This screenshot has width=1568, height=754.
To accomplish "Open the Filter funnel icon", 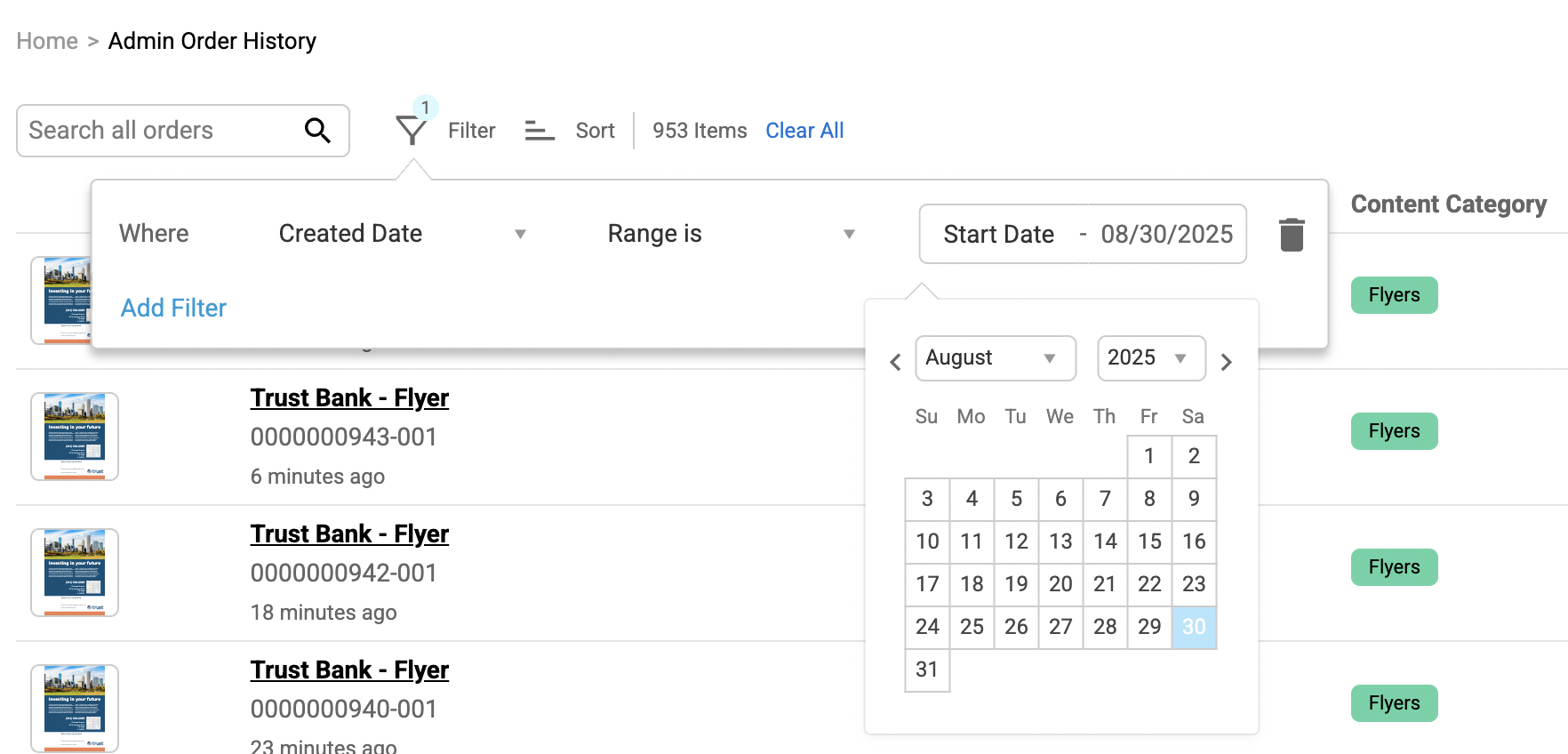I will click(411, 131).
